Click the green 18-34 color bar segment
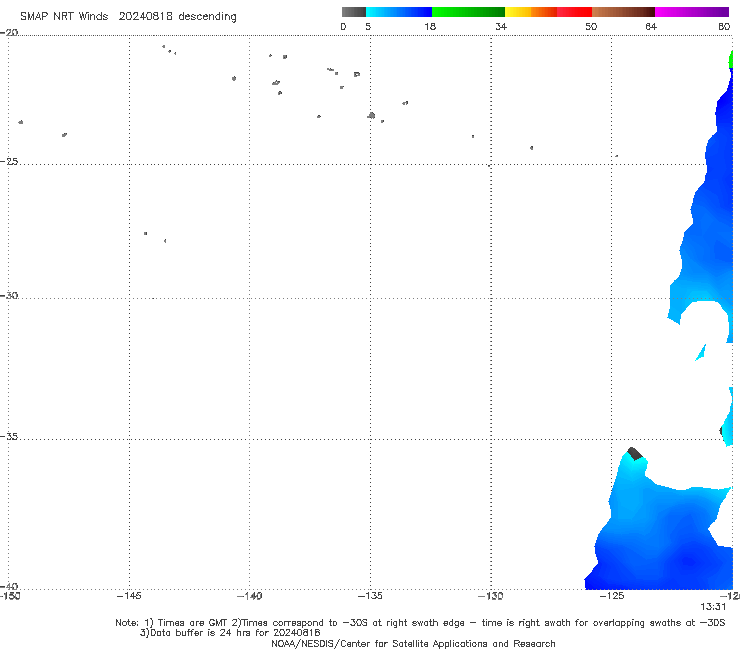 (x=468, y=12)
